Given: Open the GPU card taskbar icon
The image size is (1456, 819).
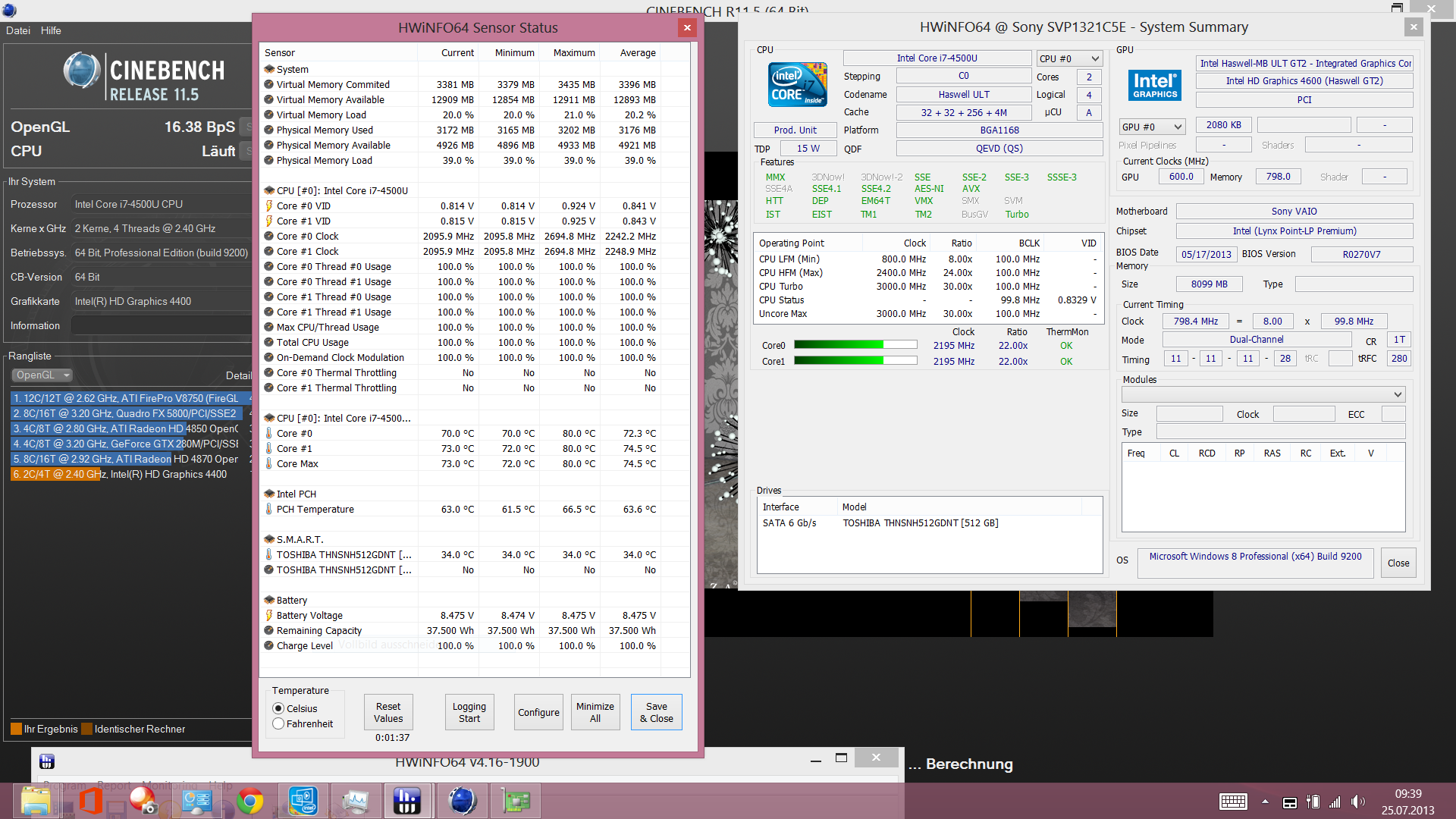Looking at the screenshot, I should tap(516, 801).
